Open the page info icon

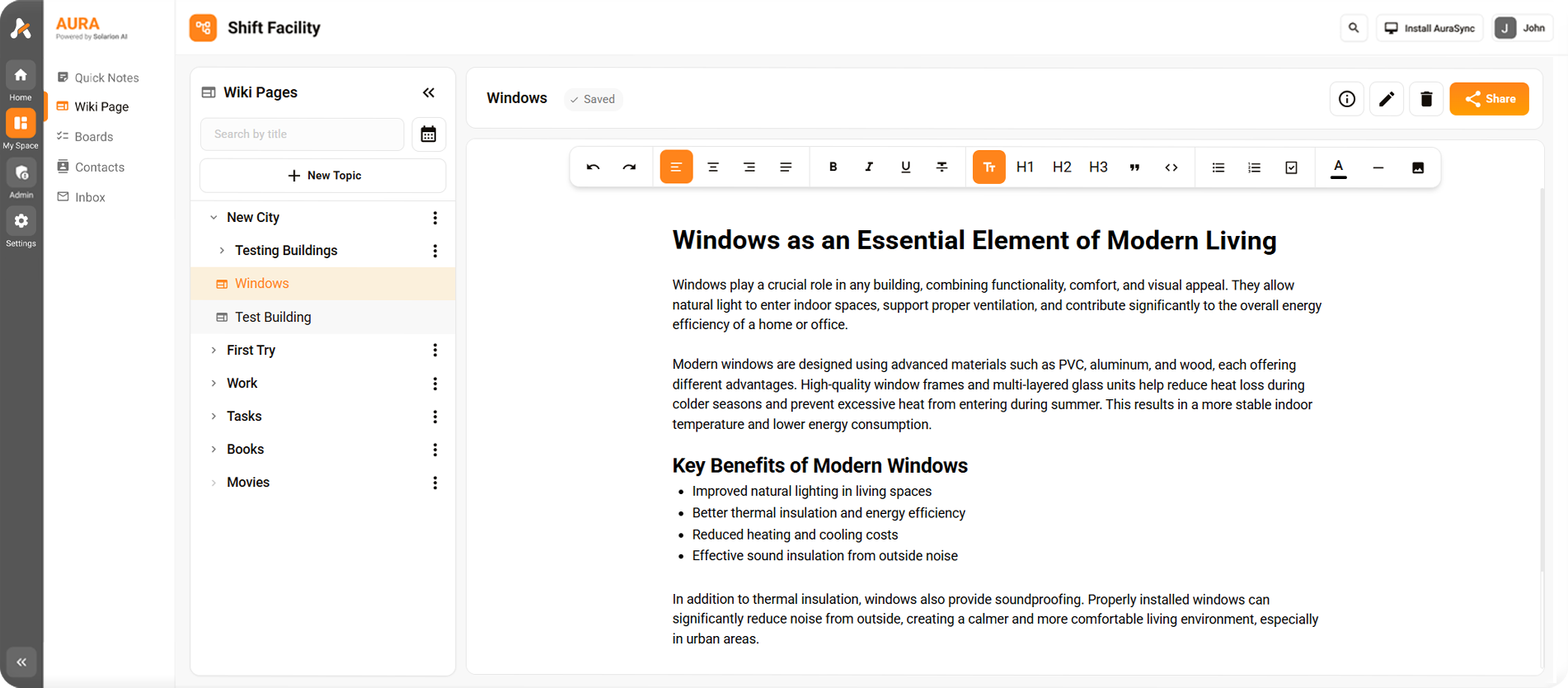coord(1346,99)
